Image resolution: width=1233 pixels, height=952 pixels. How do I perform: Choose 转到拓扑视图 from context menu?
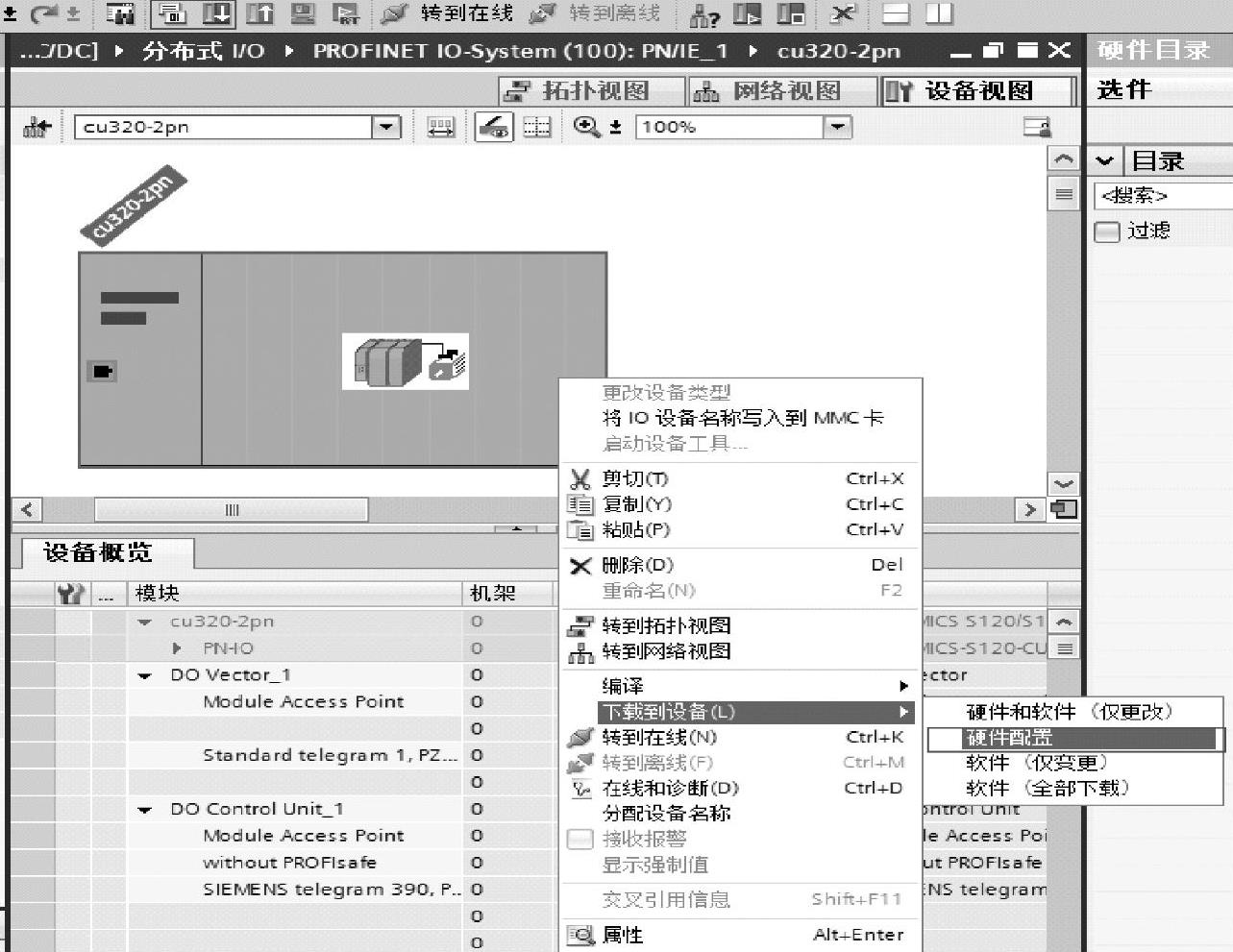tap(740, 625)
